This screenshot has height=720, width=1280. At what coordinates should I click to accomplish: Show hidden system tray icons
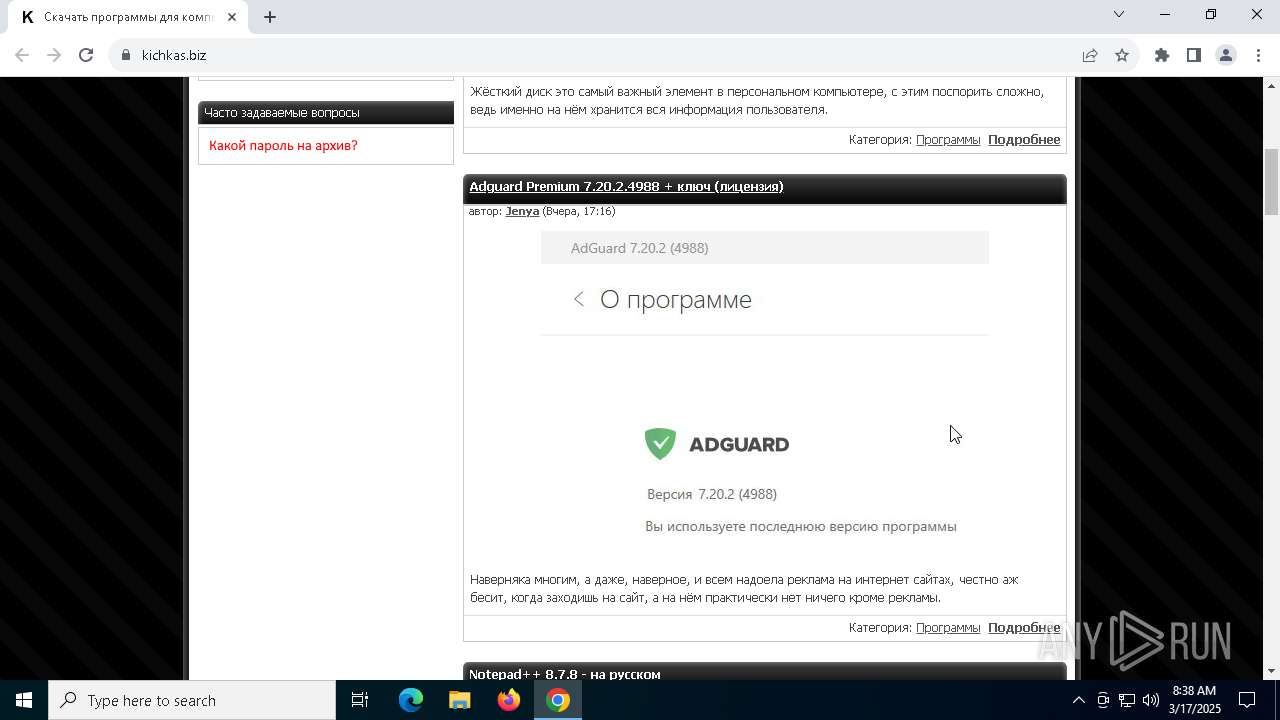pyautogui.click(x=1078, y=700)
